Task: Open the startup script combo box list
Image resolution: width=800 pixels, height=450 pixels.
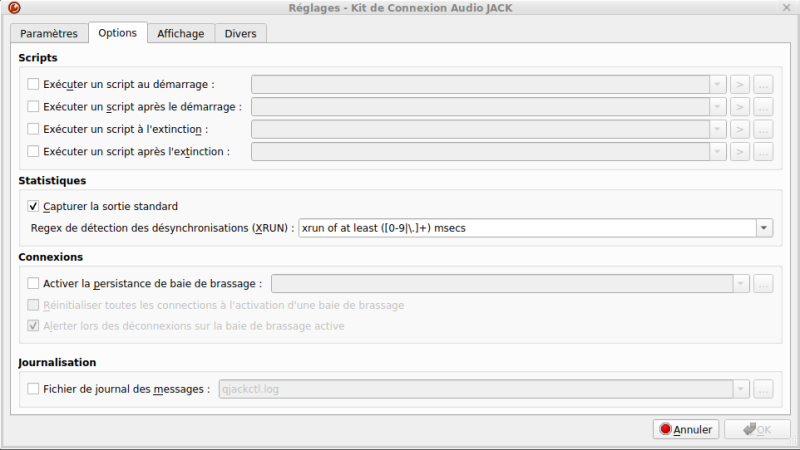Action: [717, 85]
